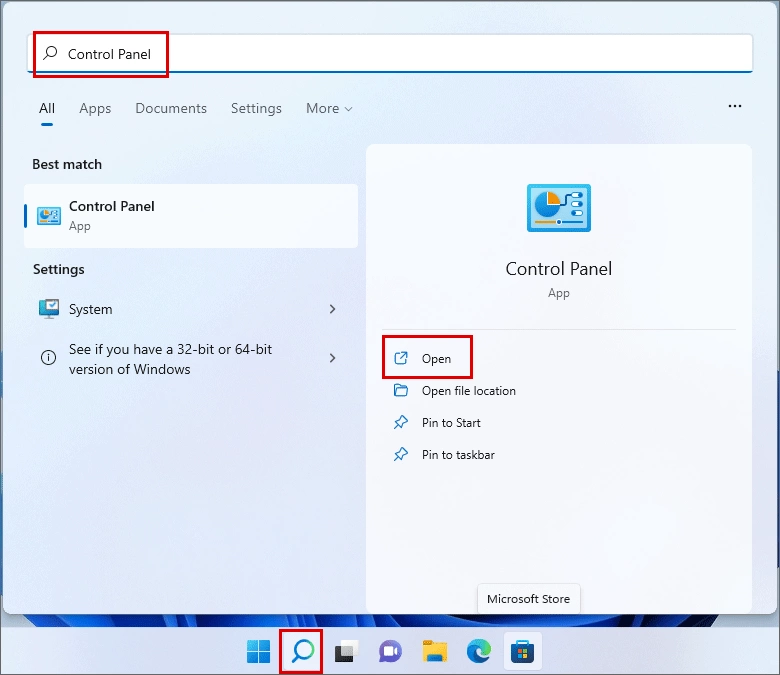Image resolution: width=780 pixels, height=675 pixels.
Task: Open the three-dot options menu
Action: 735,106
